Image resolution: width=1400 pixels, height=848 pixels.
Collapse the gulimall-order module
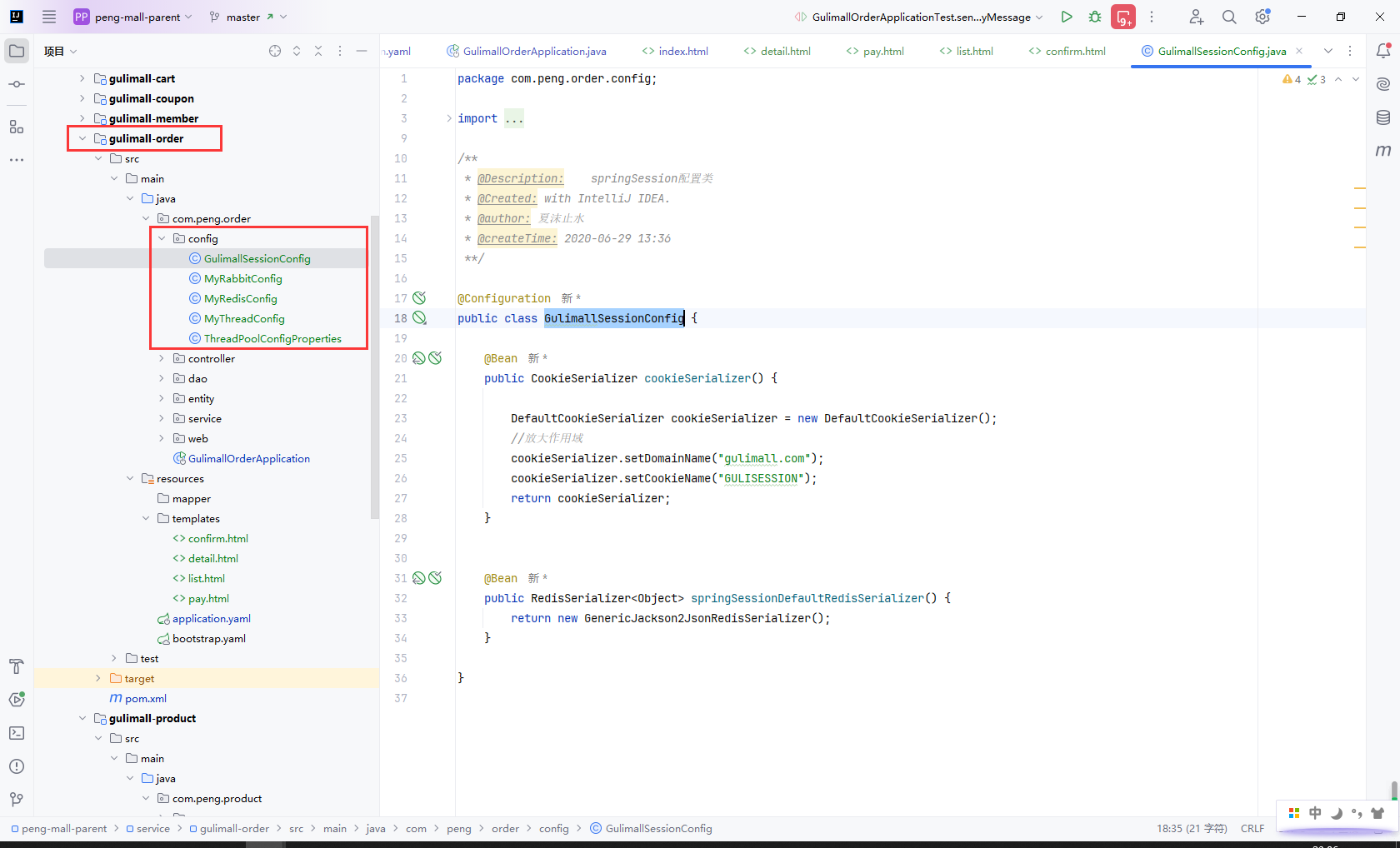(x=82, y=138)
